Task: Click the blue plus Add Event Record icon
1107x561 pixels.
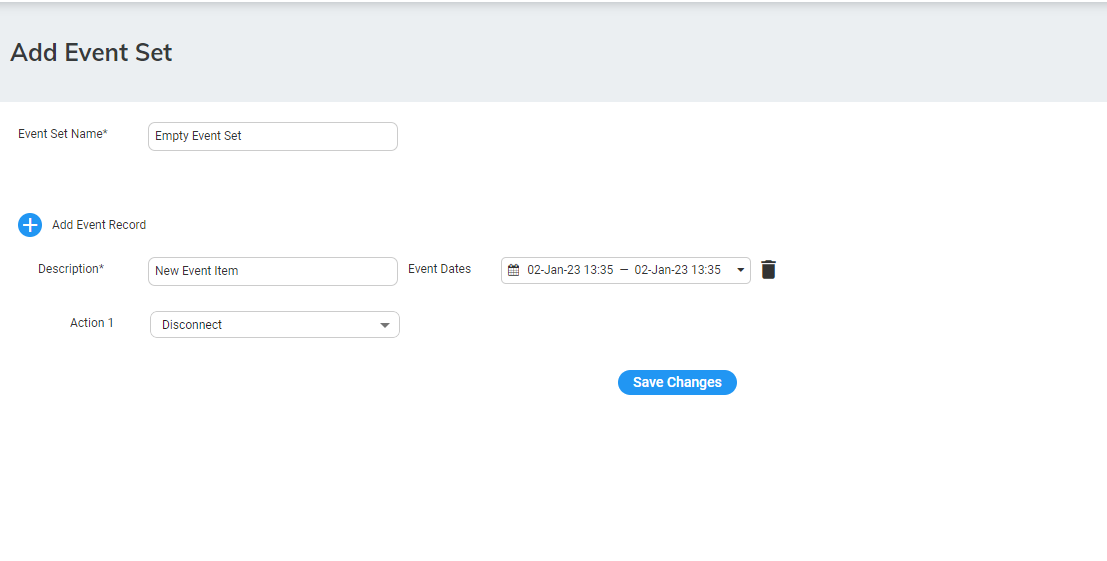Action: [30, 225]
